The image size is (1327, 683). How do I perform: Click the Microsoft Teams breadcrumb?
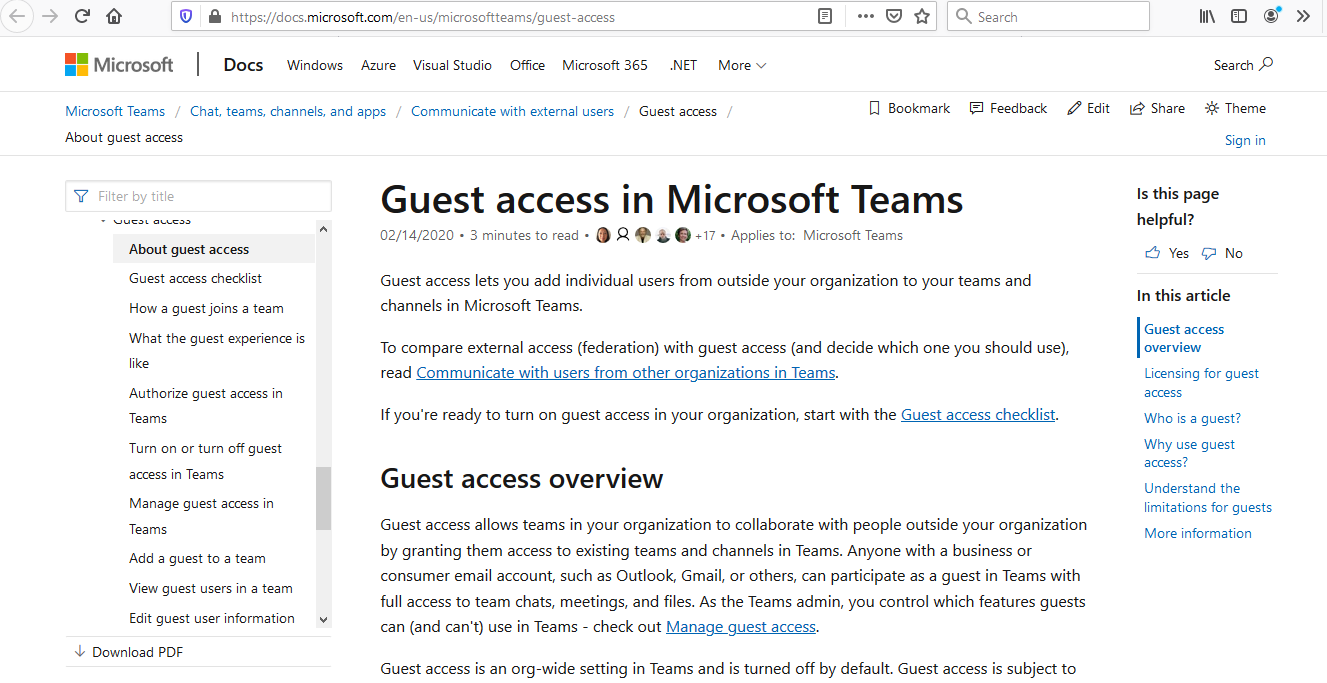[x=115, y=111]
